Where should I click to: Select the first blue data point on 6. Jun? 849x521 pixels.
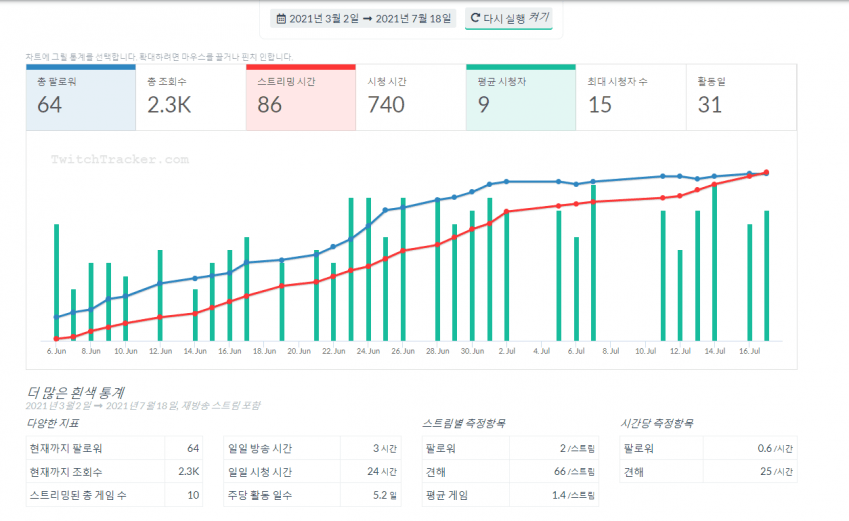click(x=56, y=317)
